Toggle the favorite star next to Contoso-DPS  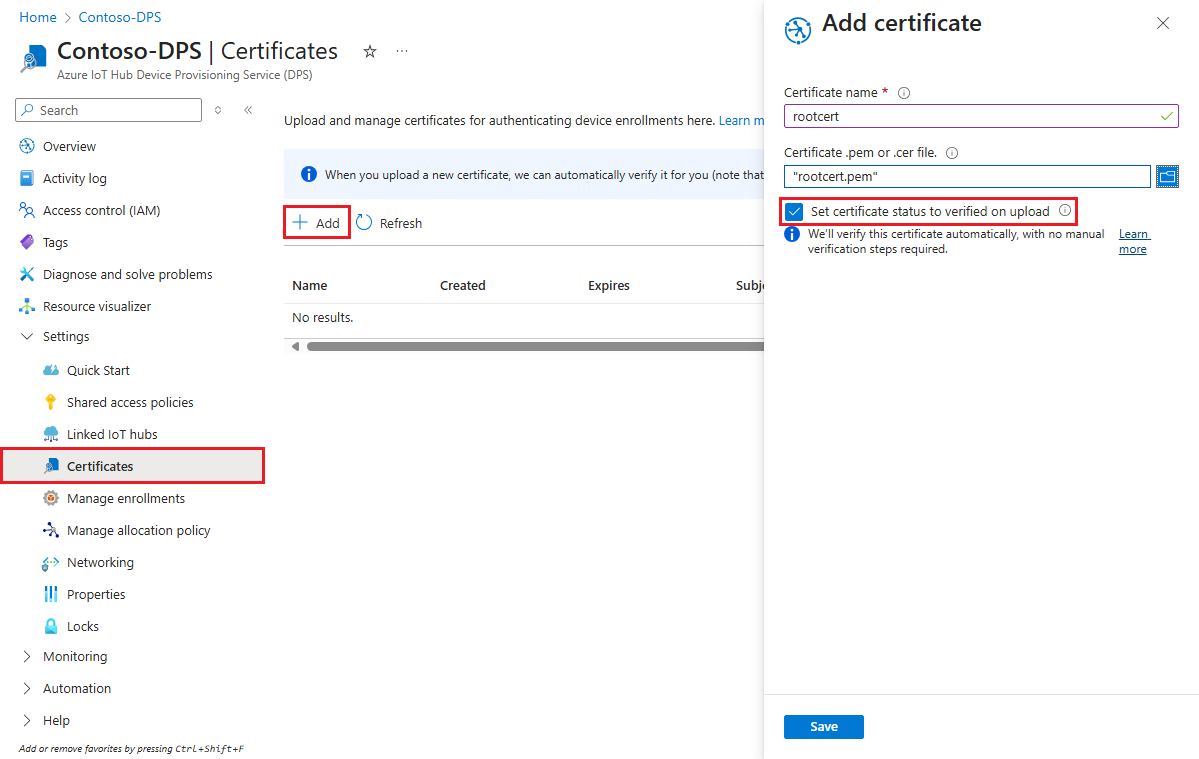[369, 51]
